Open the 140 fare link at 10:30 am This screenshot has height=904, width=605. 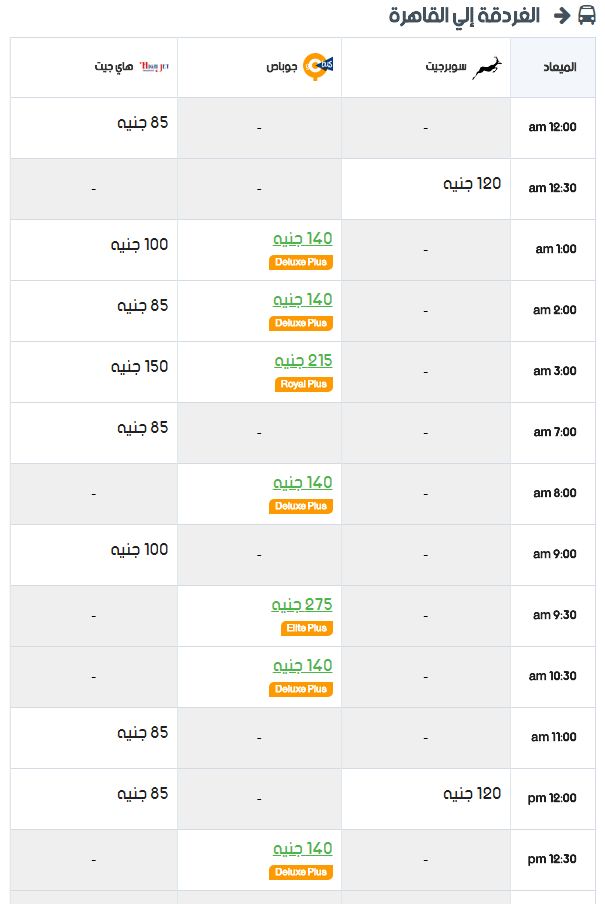(303, 666)
